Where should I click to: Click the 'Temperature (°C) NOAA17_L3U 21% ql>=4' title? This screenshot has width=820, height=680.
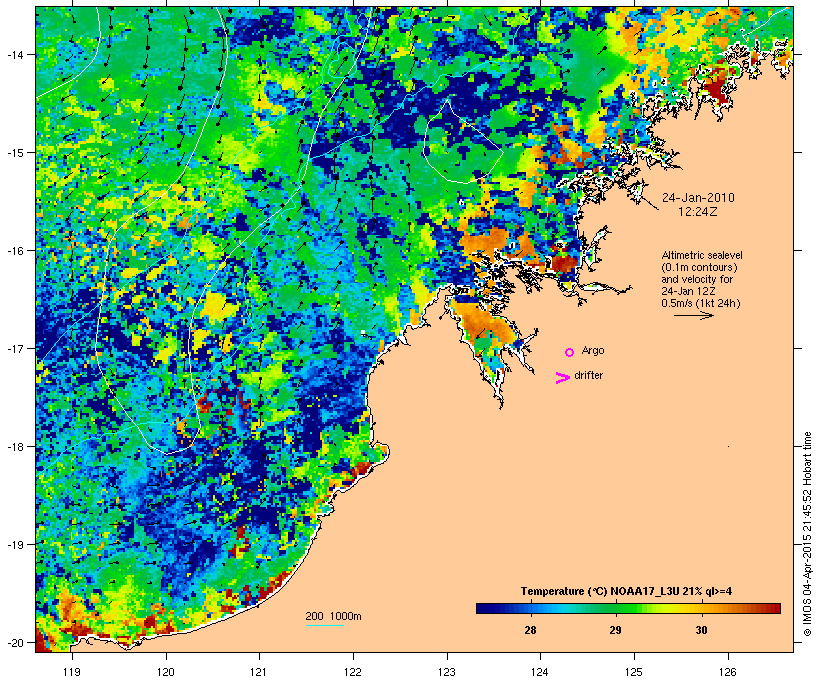point(626,591)
